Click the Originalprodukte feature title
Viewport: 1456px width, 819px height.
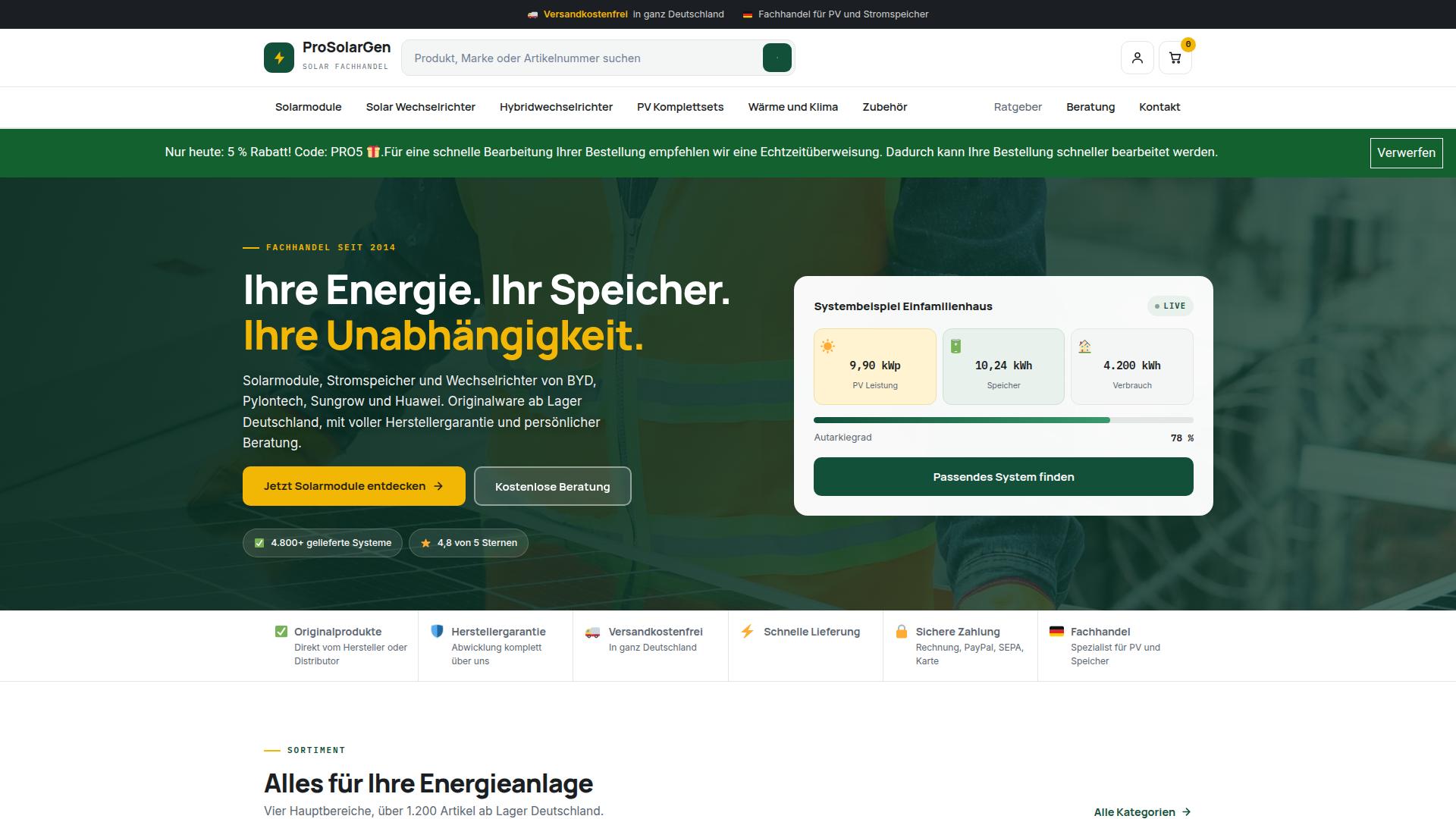tap(337, 632)
